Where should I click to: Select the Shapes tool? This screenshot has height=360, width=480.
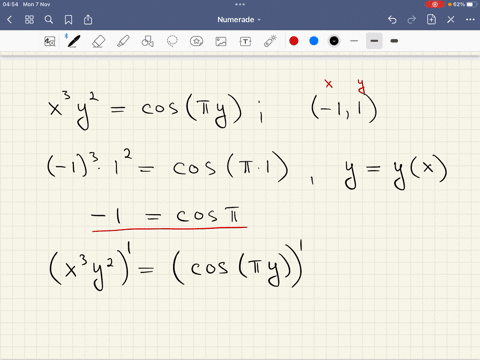click(x=147, y=41)
